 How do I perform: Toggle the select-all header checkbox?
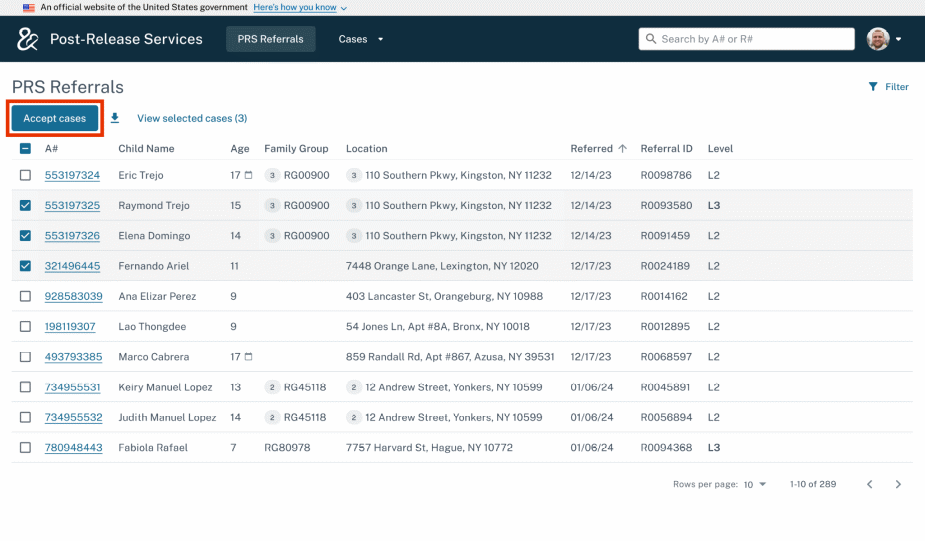(25, 149)
